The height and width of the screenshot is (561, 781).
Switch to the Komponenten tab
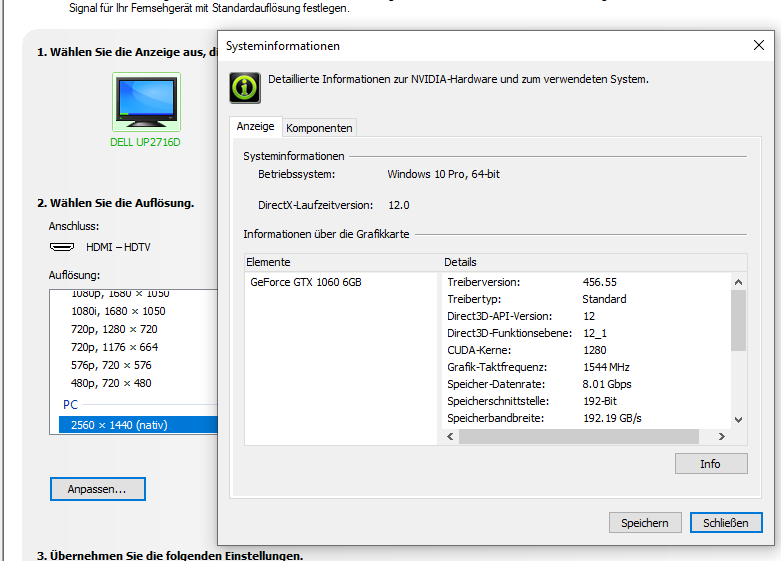(x=319, y=128)
